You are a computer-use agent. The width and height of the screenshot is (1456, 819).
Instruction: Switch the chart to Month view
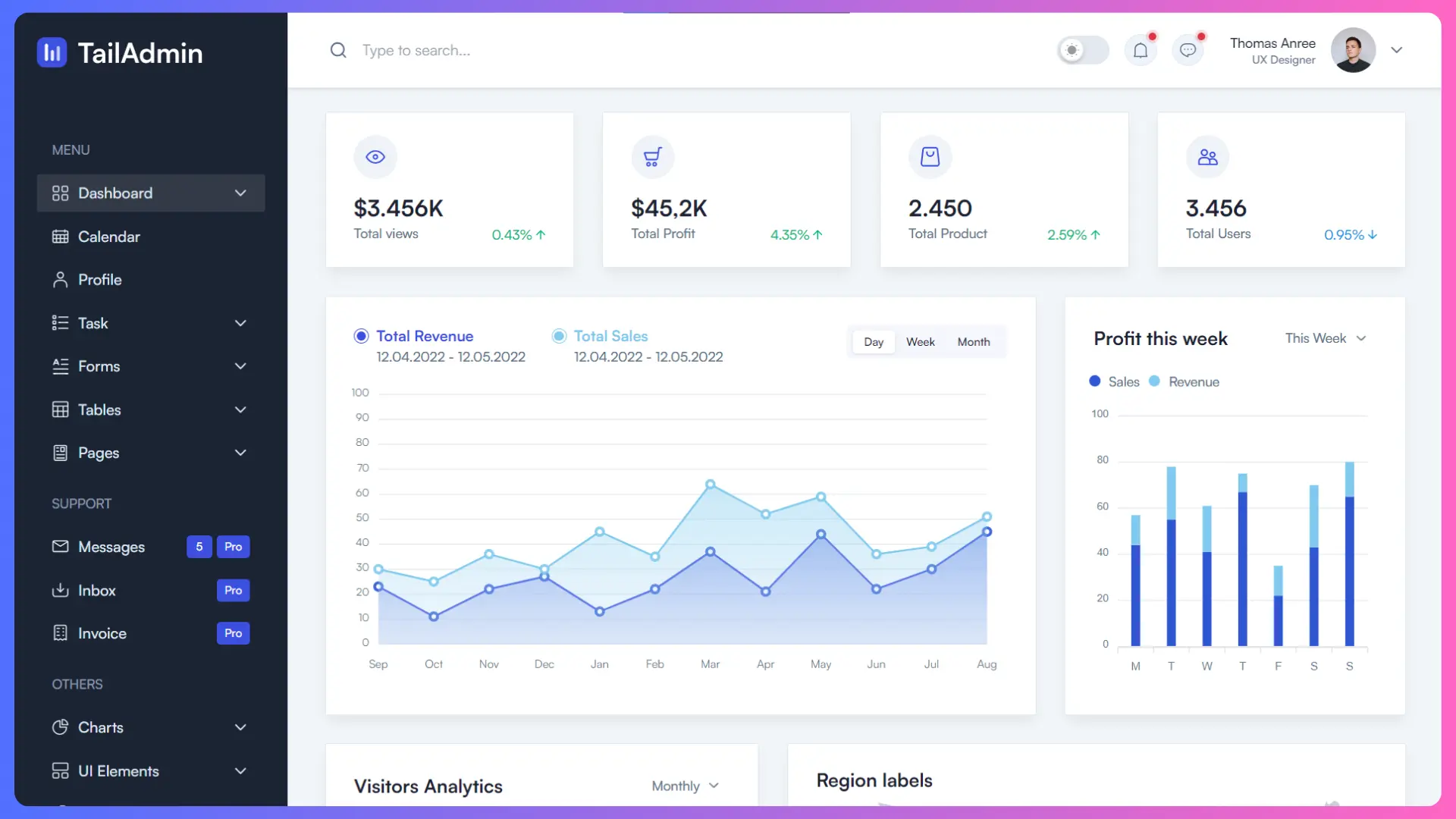click(x=973, y=342)
